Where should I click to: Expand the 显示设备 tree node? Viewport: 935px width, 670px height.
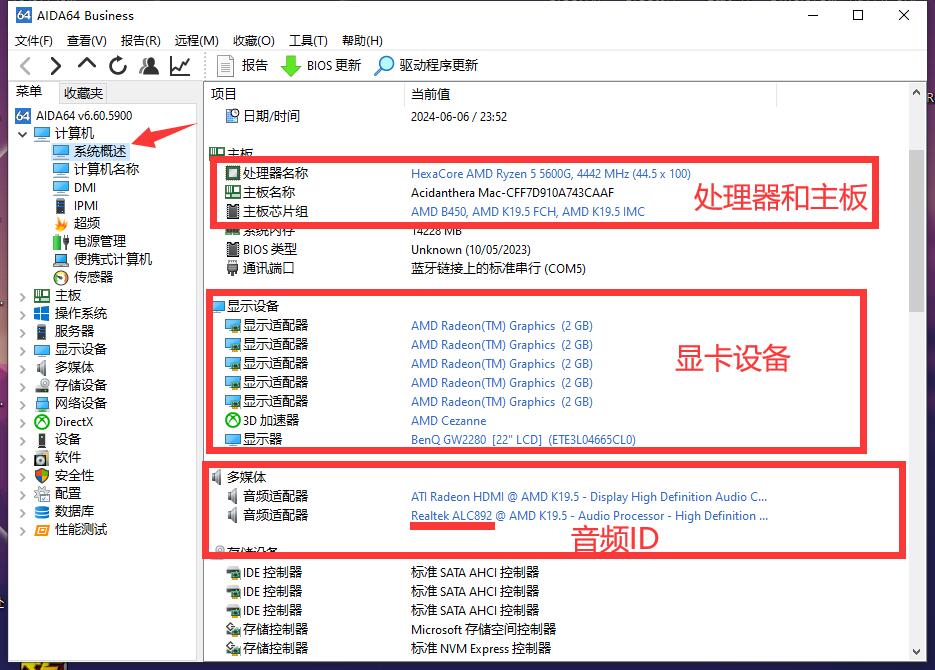23,350
